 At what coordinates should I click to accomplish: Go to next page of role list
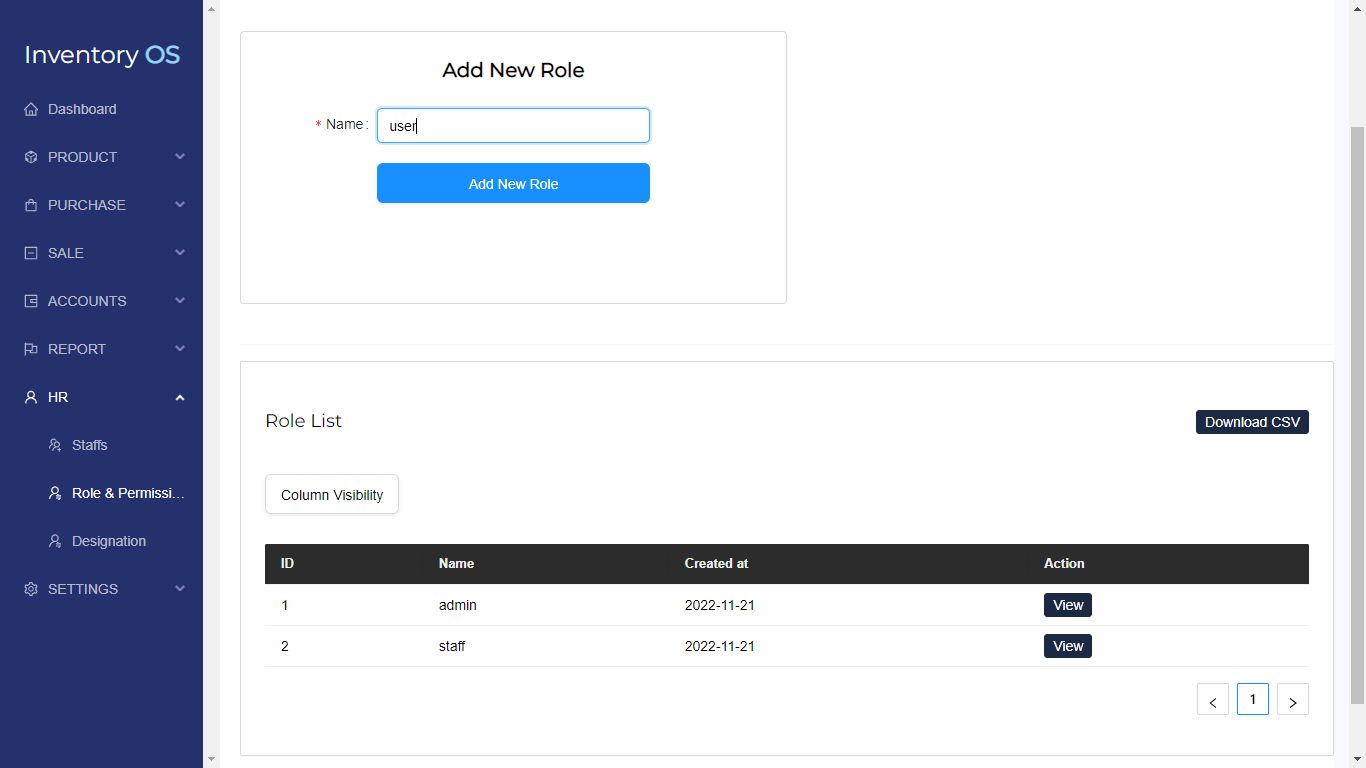(1292, 700)
